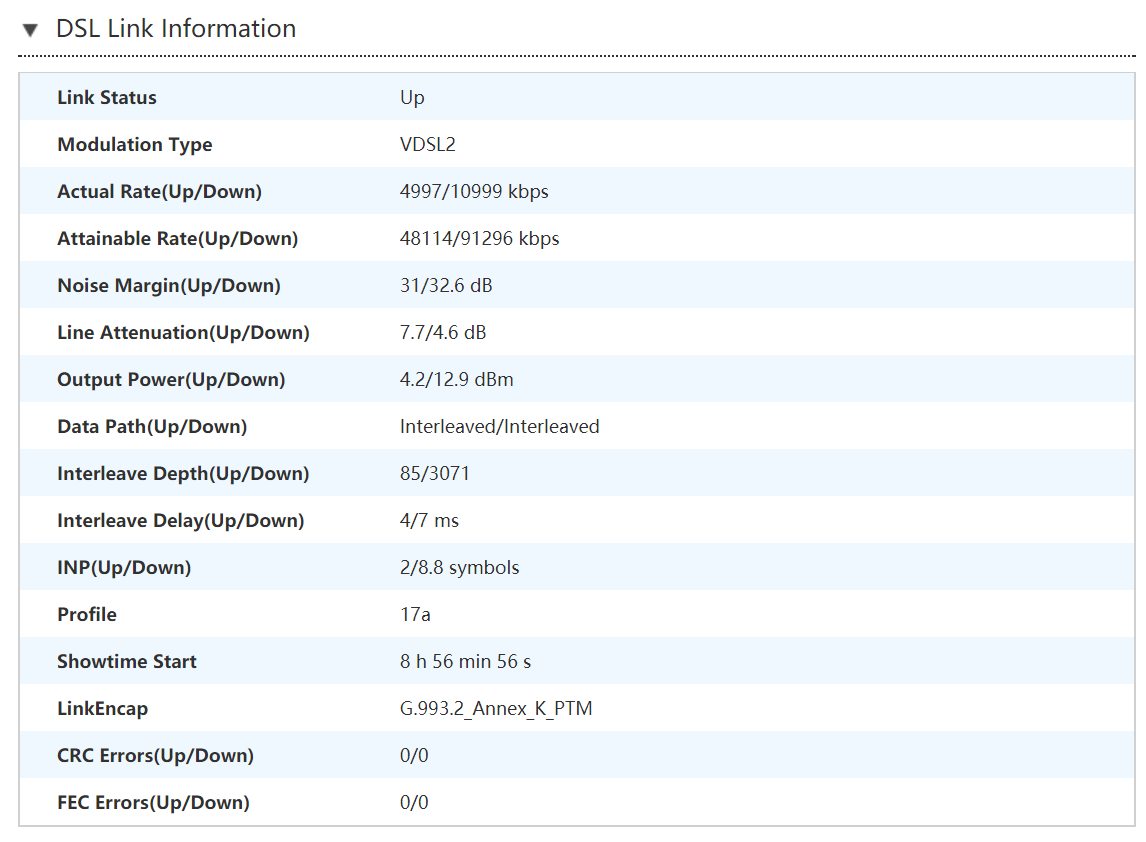Click the DSL Link Information heading
This screenshot has width=1146, height=842.
176,29
